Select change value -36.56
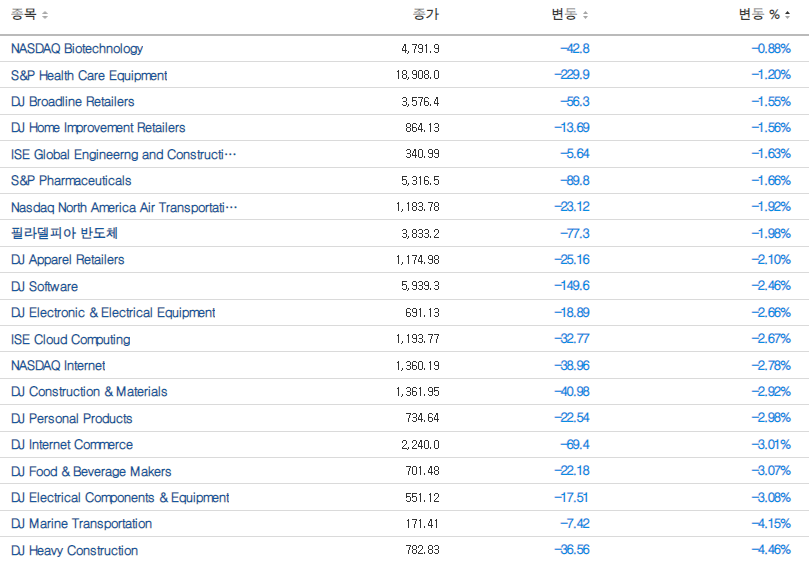Image resolution: width=809 pixels, height=564 pixels. [x=572, y=550]
